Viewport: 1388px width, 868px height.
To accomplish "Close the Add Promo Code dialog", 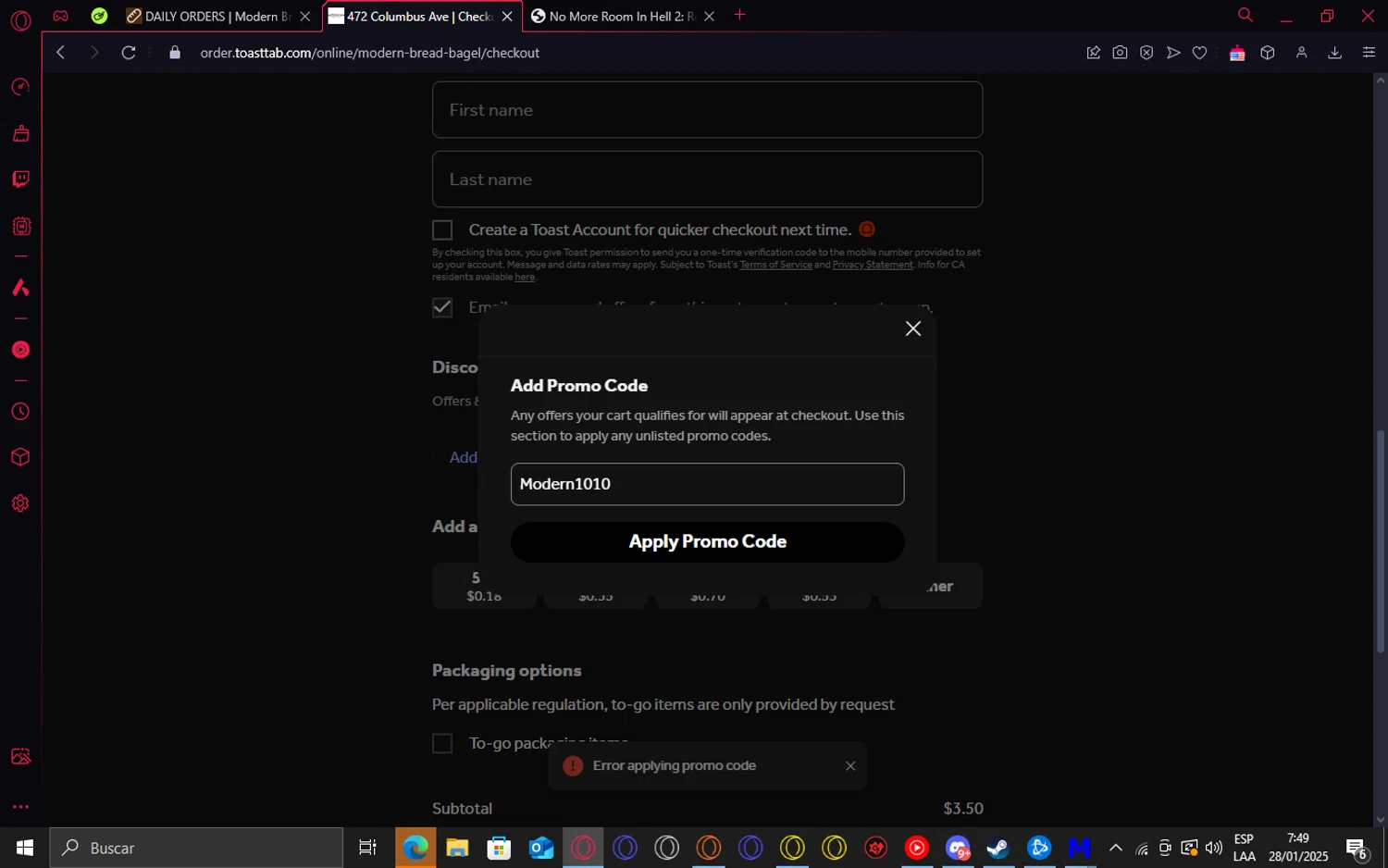I will (913, 329).
